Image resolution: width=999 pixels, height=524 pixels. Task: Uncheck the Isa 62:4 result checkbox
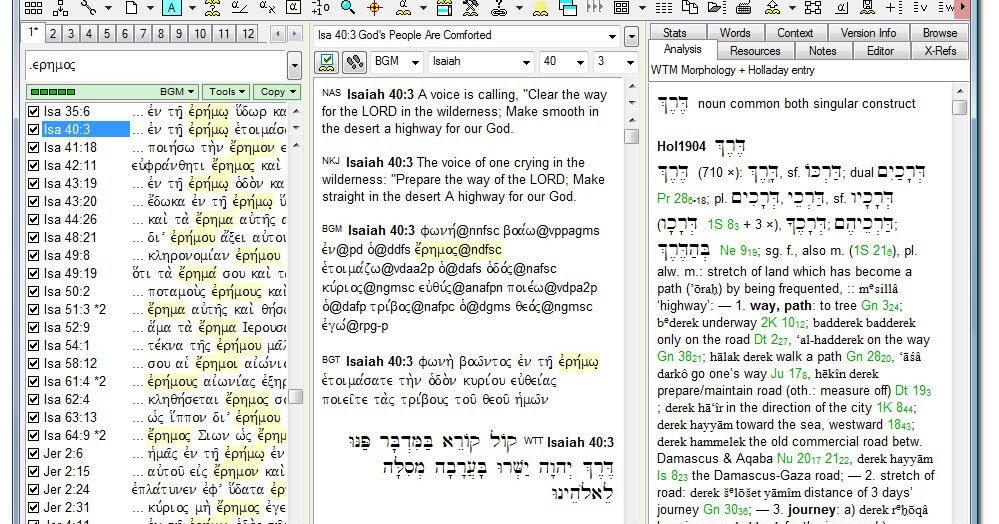coord(34,400)
